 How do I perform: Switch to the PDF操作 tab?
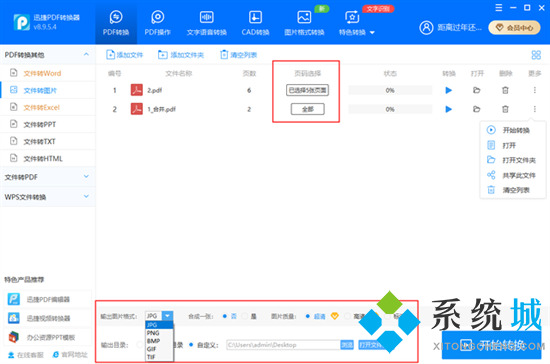pyautogui.click(x=157, y=23)
